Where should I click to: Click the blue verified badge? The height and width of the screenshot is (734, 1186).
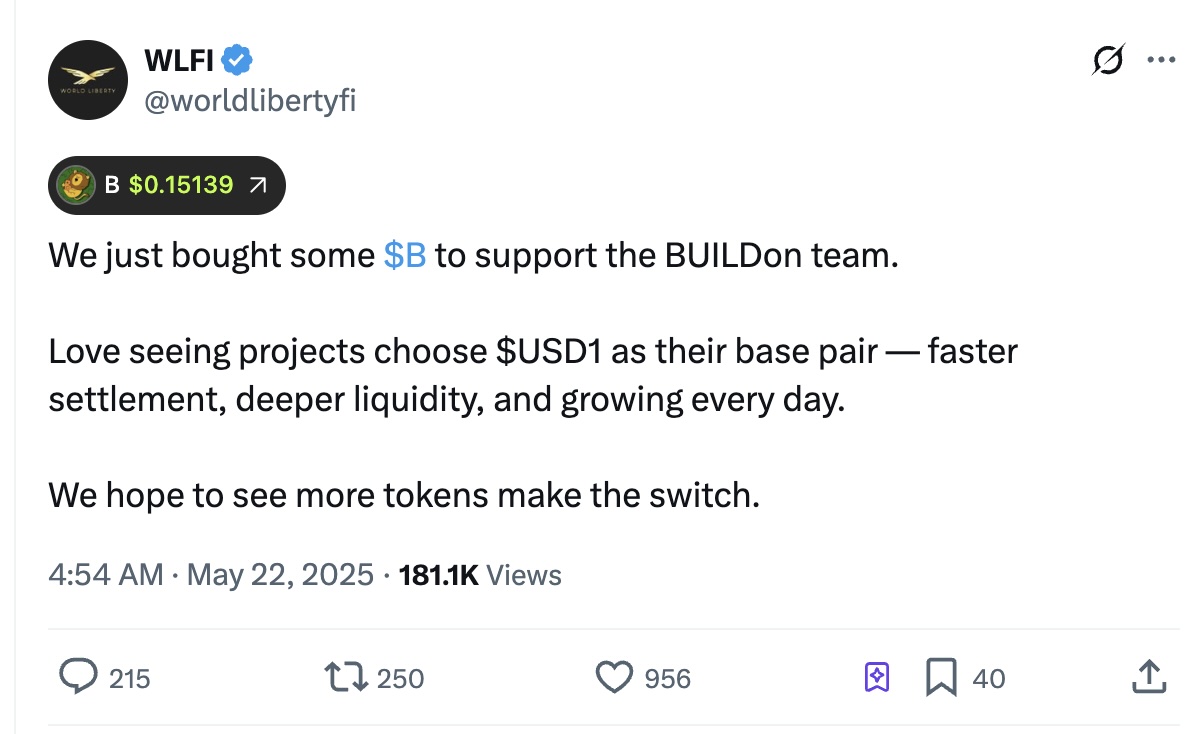pos(236,61)
